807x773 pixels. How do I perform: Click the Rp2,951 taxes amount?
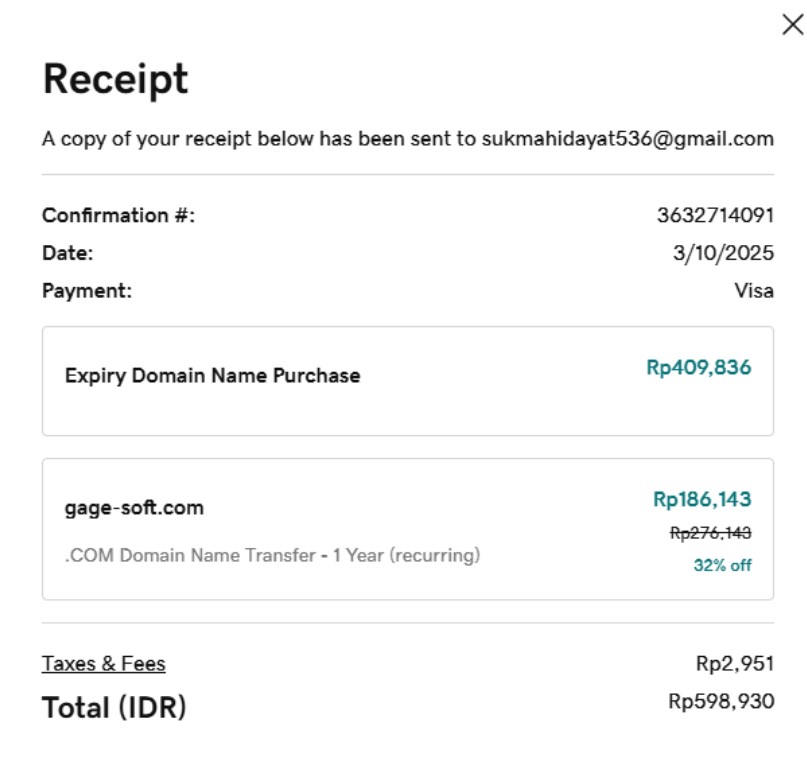(x=734, y=663)
